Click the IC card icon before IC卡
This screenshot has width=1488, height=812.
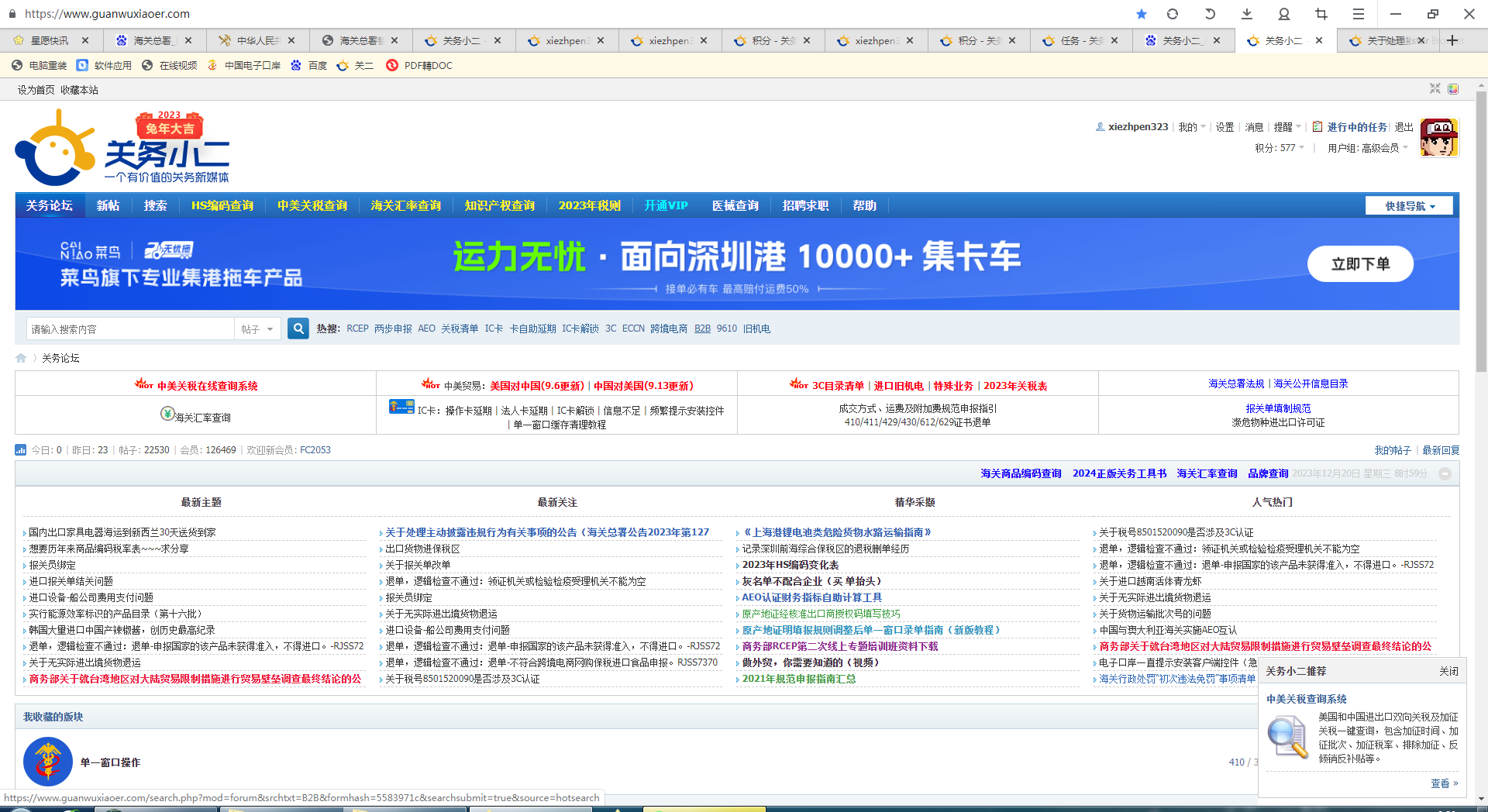click(401, 407)
